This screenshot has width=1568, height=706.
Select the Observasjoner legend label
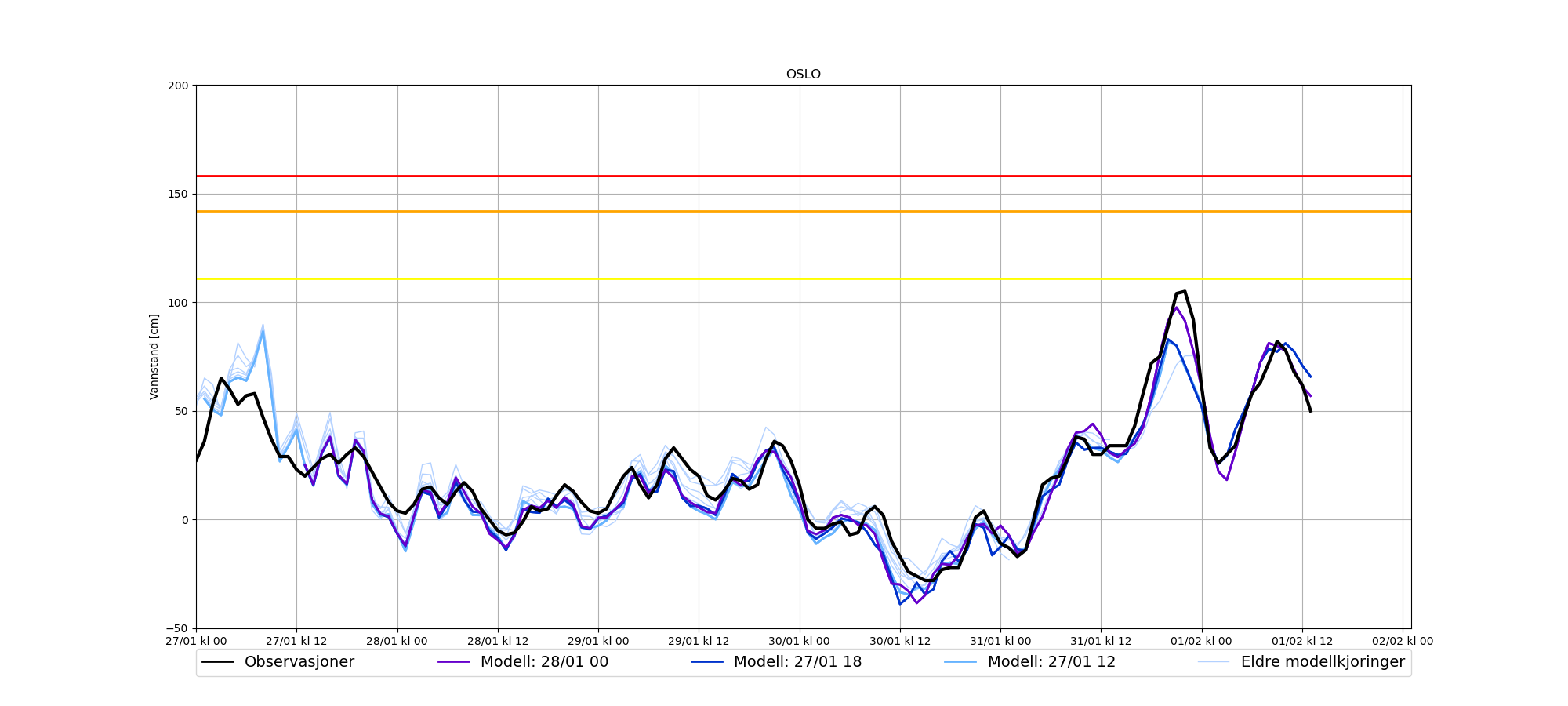pyautogui.click(x=299, y=662)
